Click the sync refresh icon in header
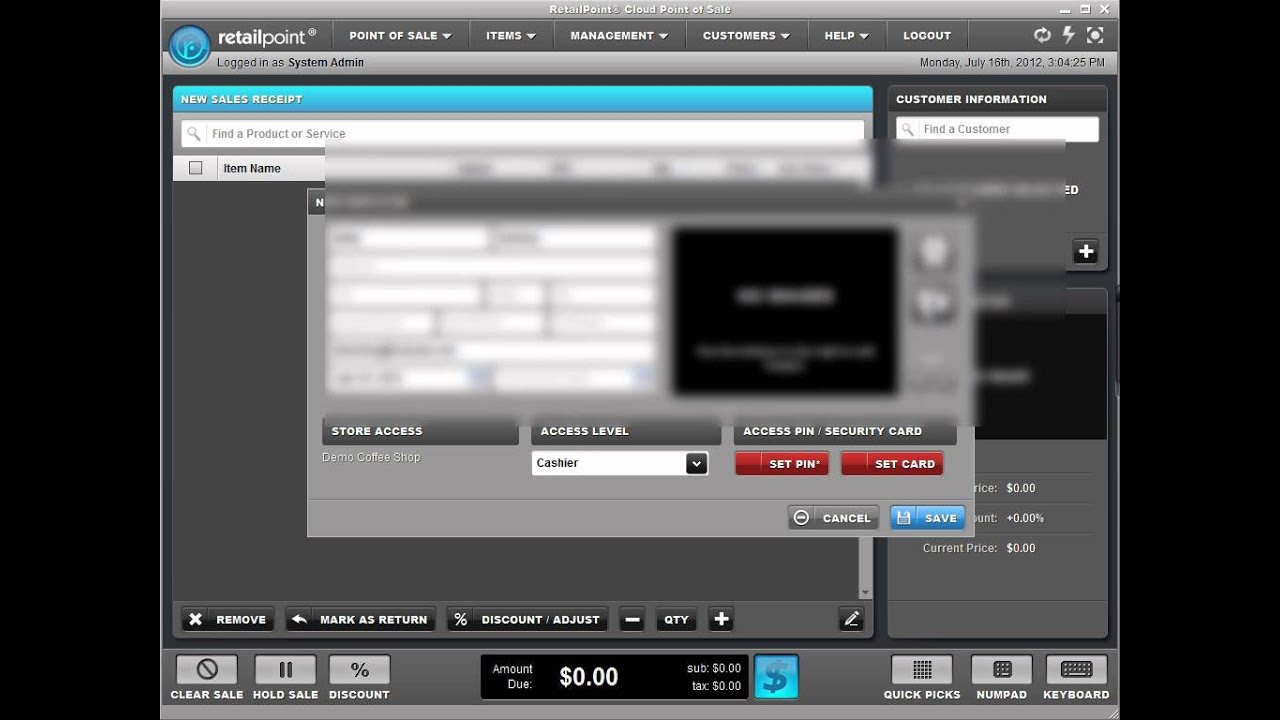The width and height of the screenshot is (1280, 720). 1042,35
